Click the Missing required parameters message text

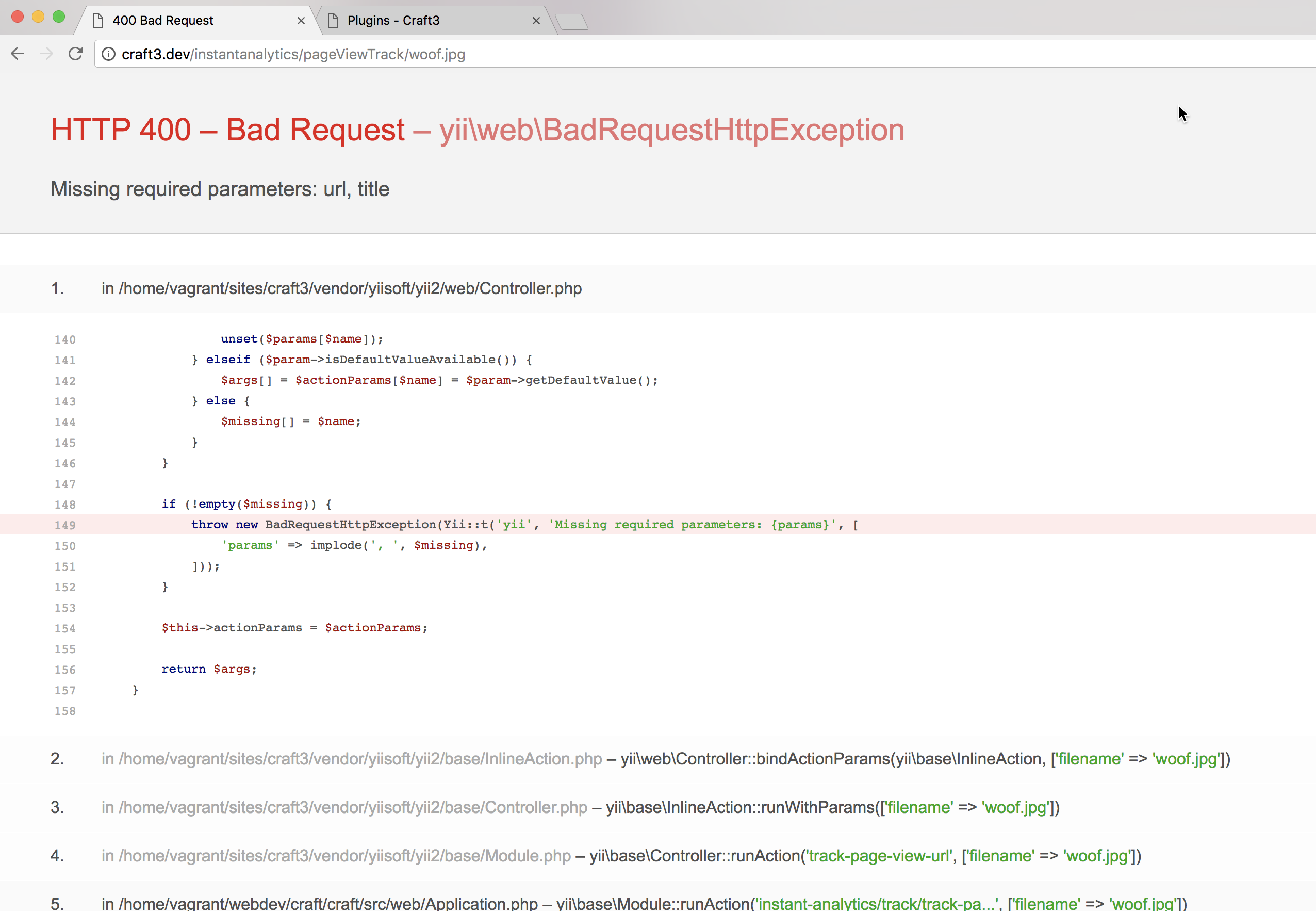(x=220, y=189)
